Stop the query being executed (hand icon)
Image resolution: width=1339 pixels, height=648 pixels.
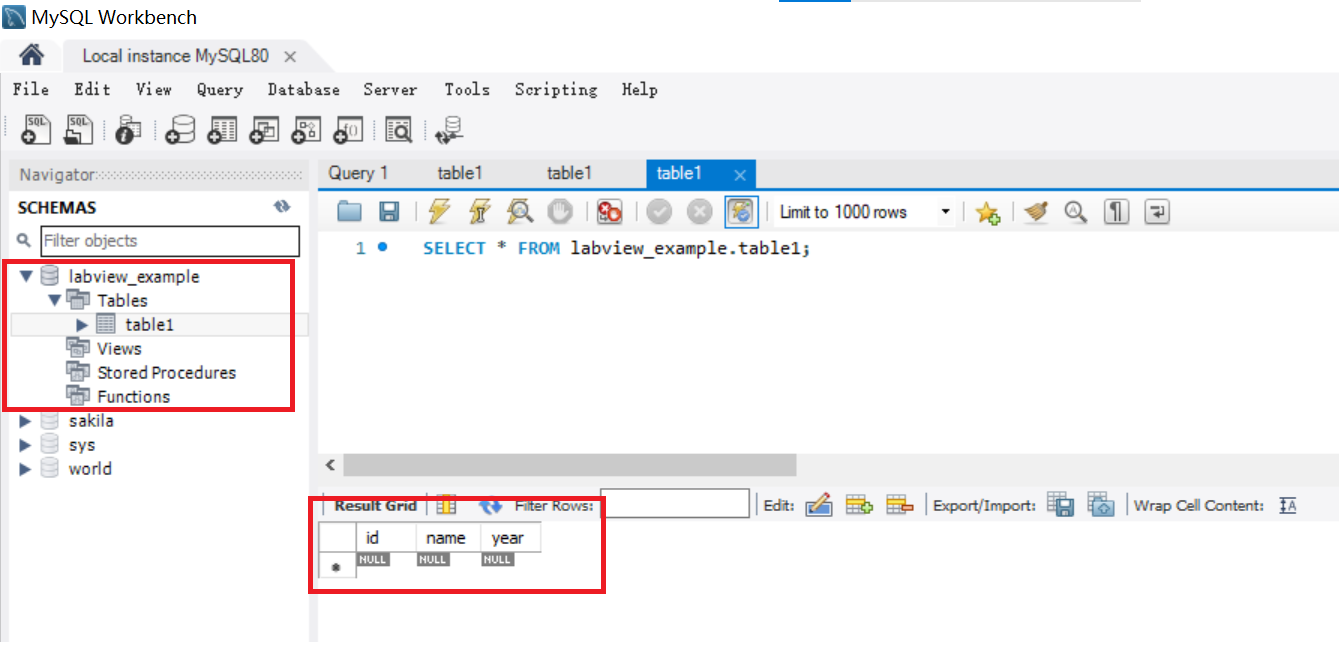[560, 211]
